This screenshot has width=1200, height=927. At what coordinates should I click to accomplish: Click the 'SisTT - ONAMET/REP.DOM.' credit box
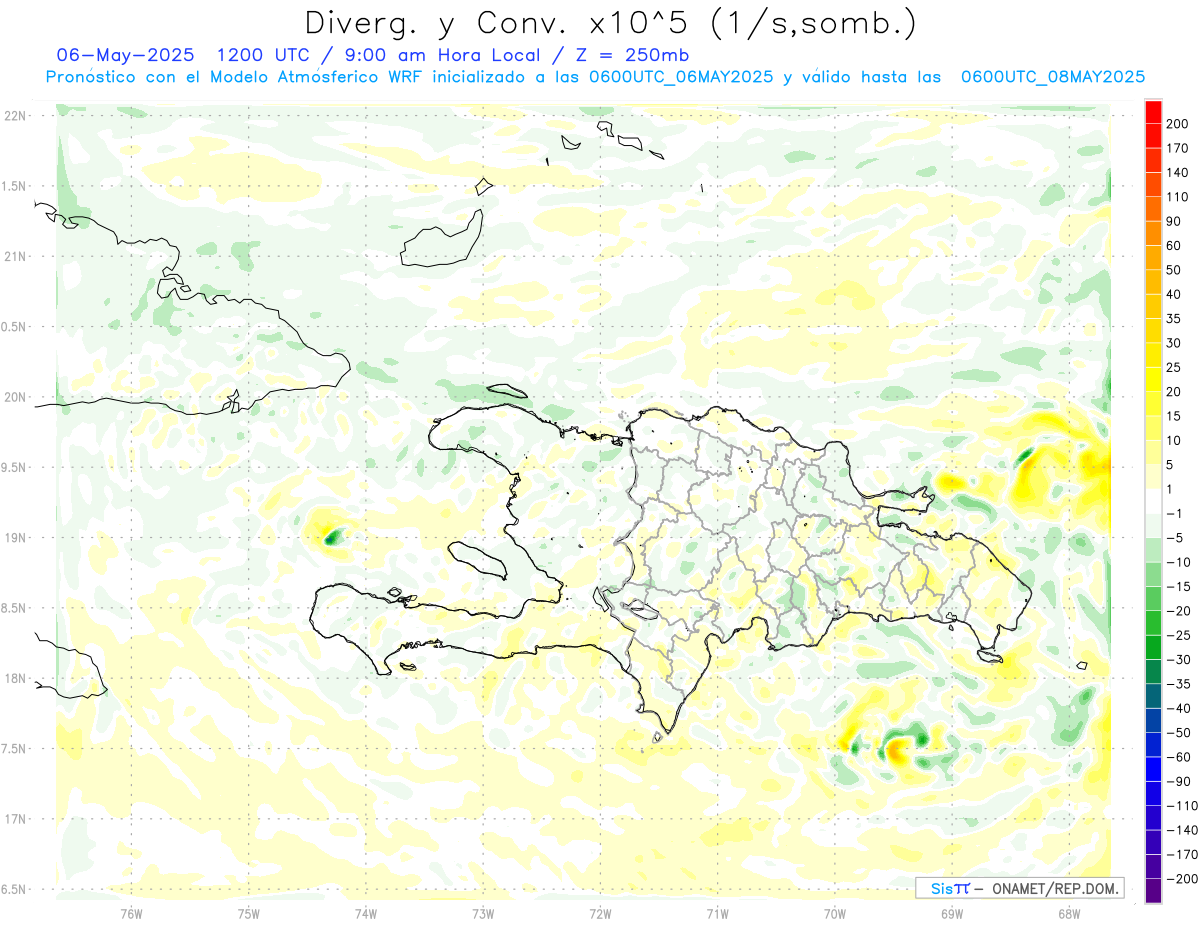tap(1021, 888)
